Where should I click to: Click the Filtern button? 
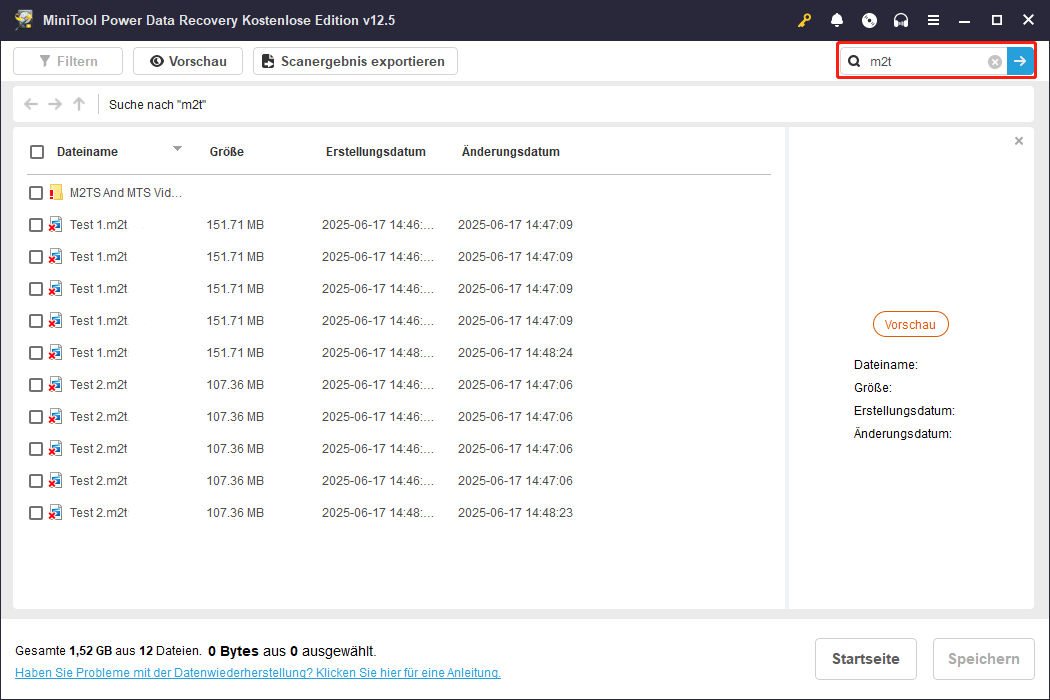pos(68,61)
